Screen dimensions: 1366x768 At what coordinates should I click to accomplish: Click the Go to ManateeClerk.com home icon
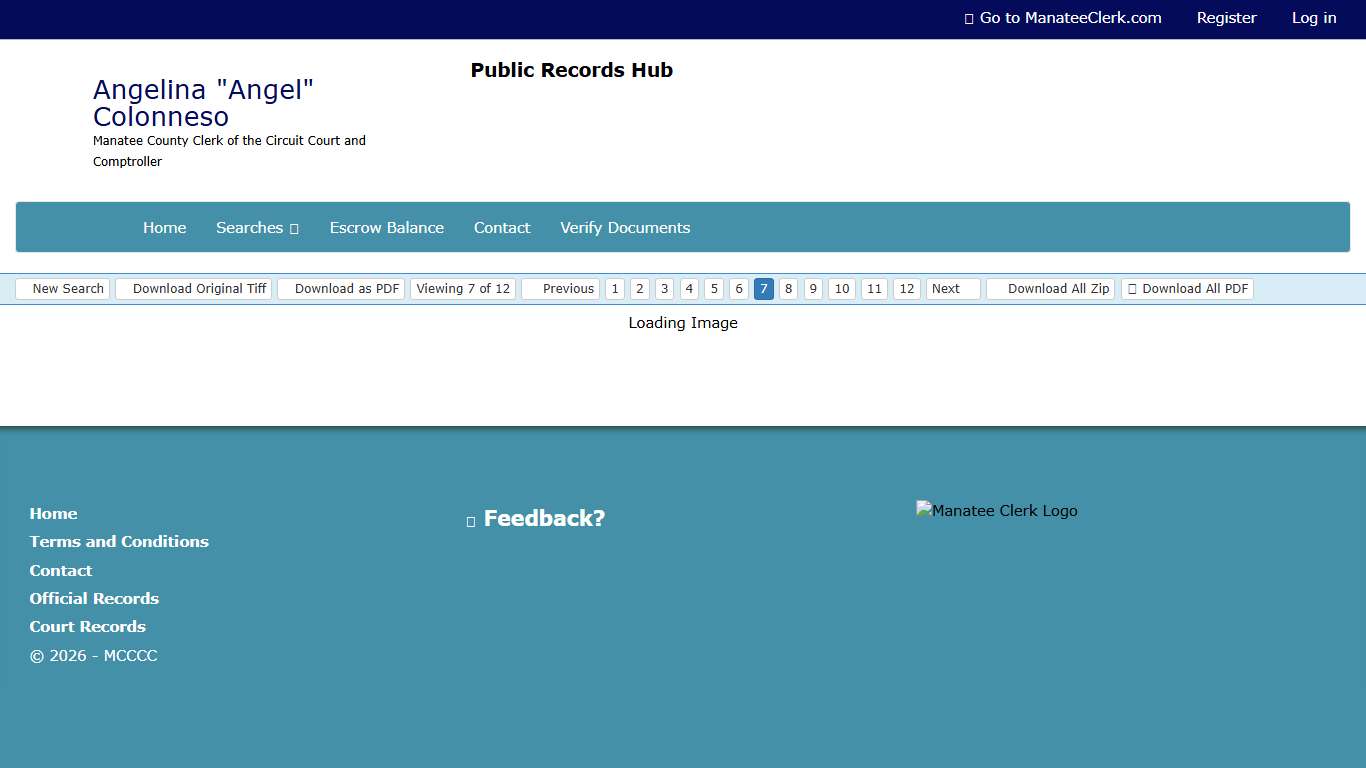click(x=968, y=18)
